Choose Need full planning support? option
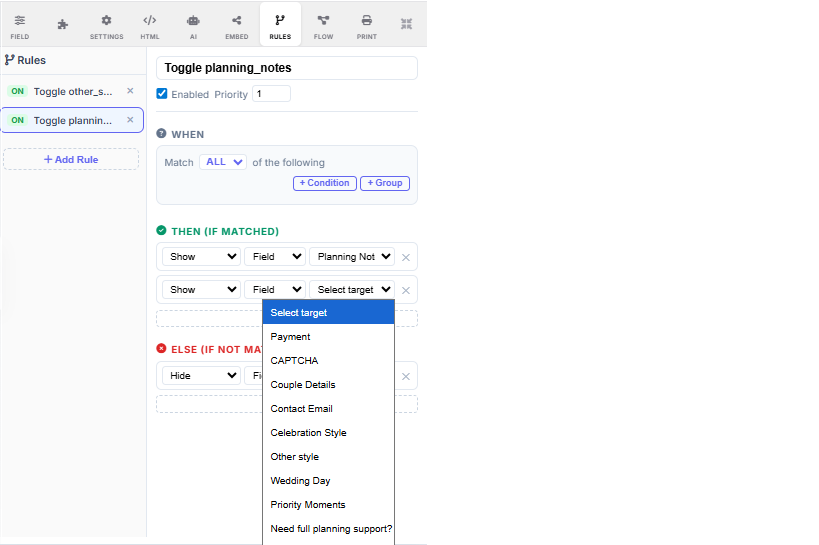Screen dimensions: 819x545 pos(329,529)
